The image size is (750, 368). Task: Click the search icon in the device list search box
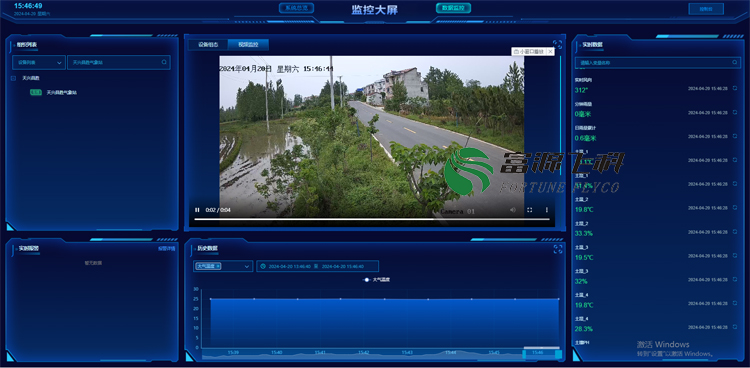[x=164, y=62]
